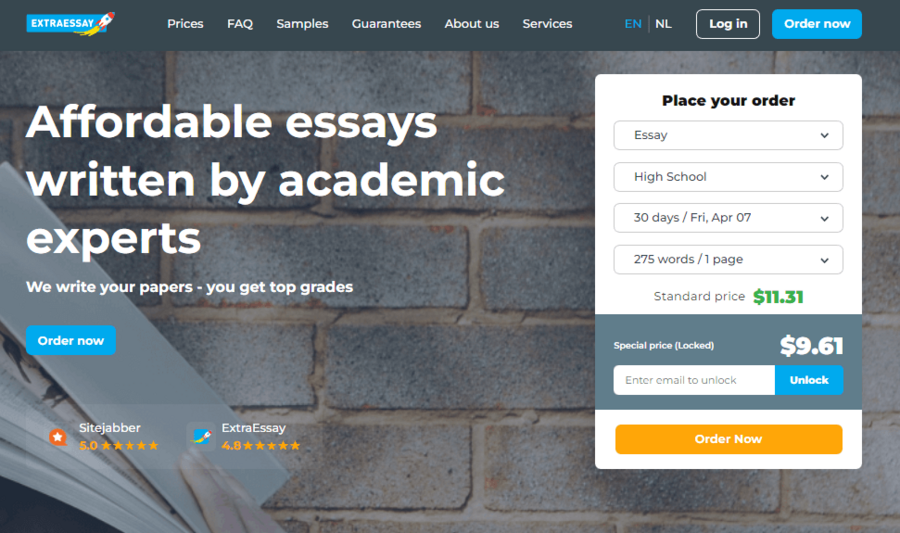
Task: Click the orange Order Now button
Action: click(728, 439)
